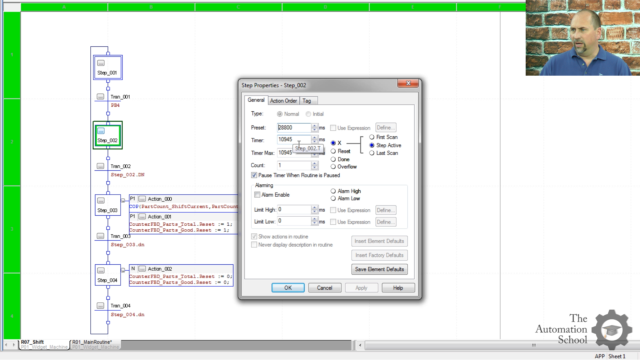Click the Action_000 action icon
The image size is (640, 360).
click(142, 199)
